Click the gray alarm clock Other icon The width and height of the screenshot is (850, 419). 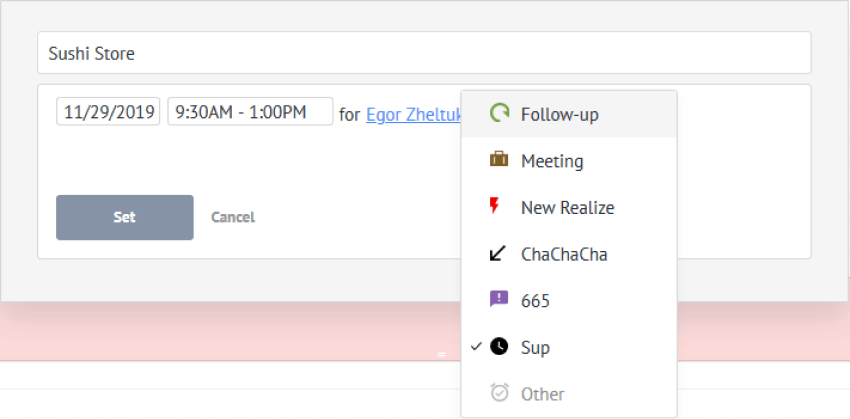point(499,392)
